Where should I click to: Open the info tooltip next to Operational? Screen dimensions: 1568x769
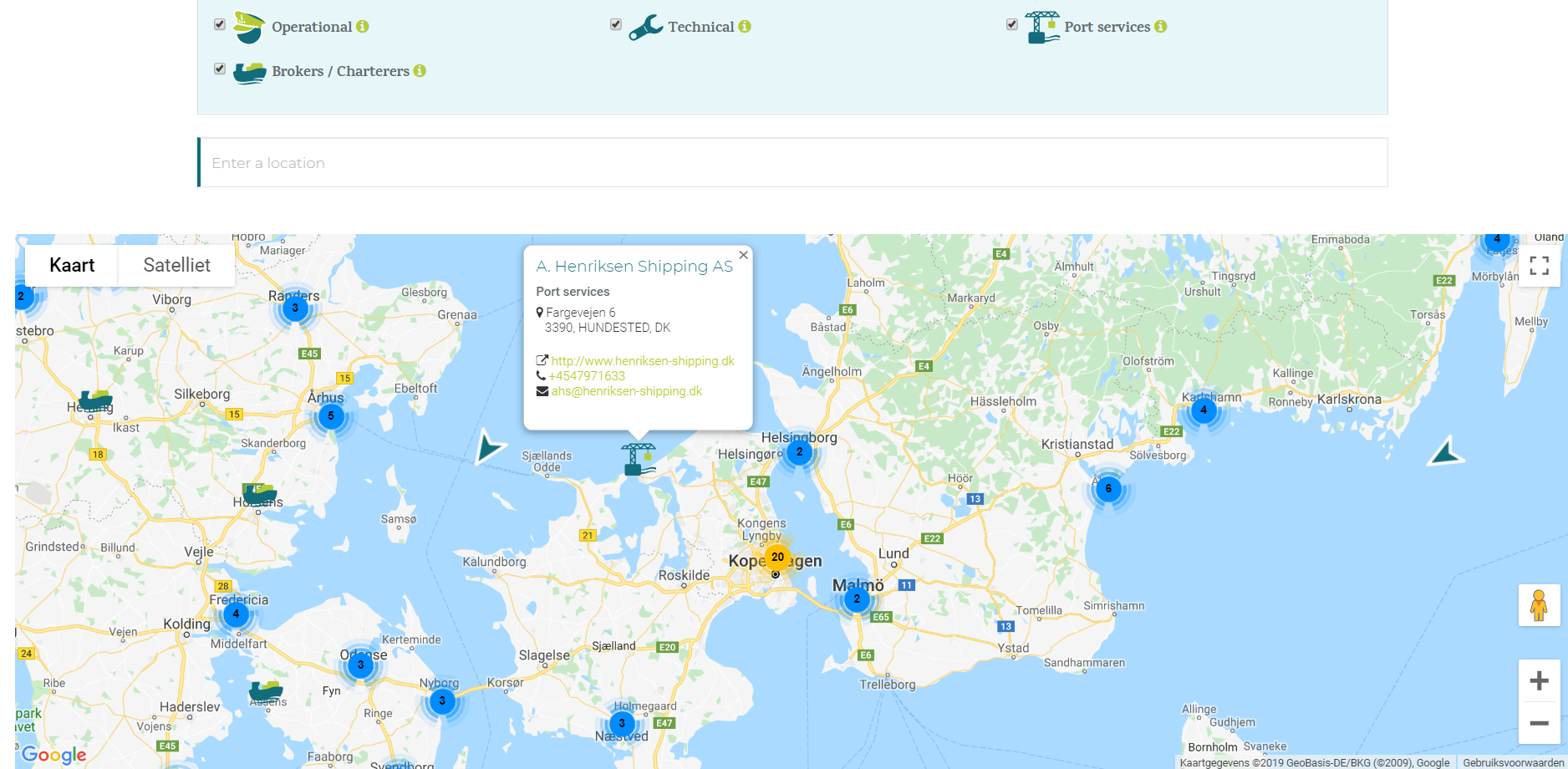coord(362,27)
